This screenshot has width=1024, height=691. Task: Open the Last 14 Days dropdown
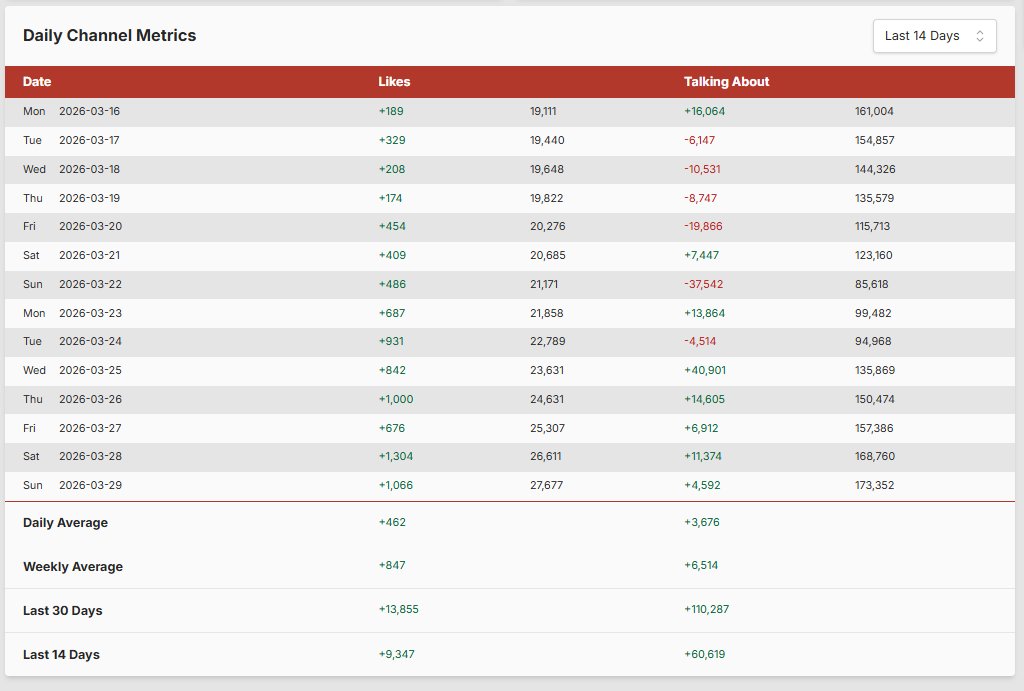tap(934, 36)
